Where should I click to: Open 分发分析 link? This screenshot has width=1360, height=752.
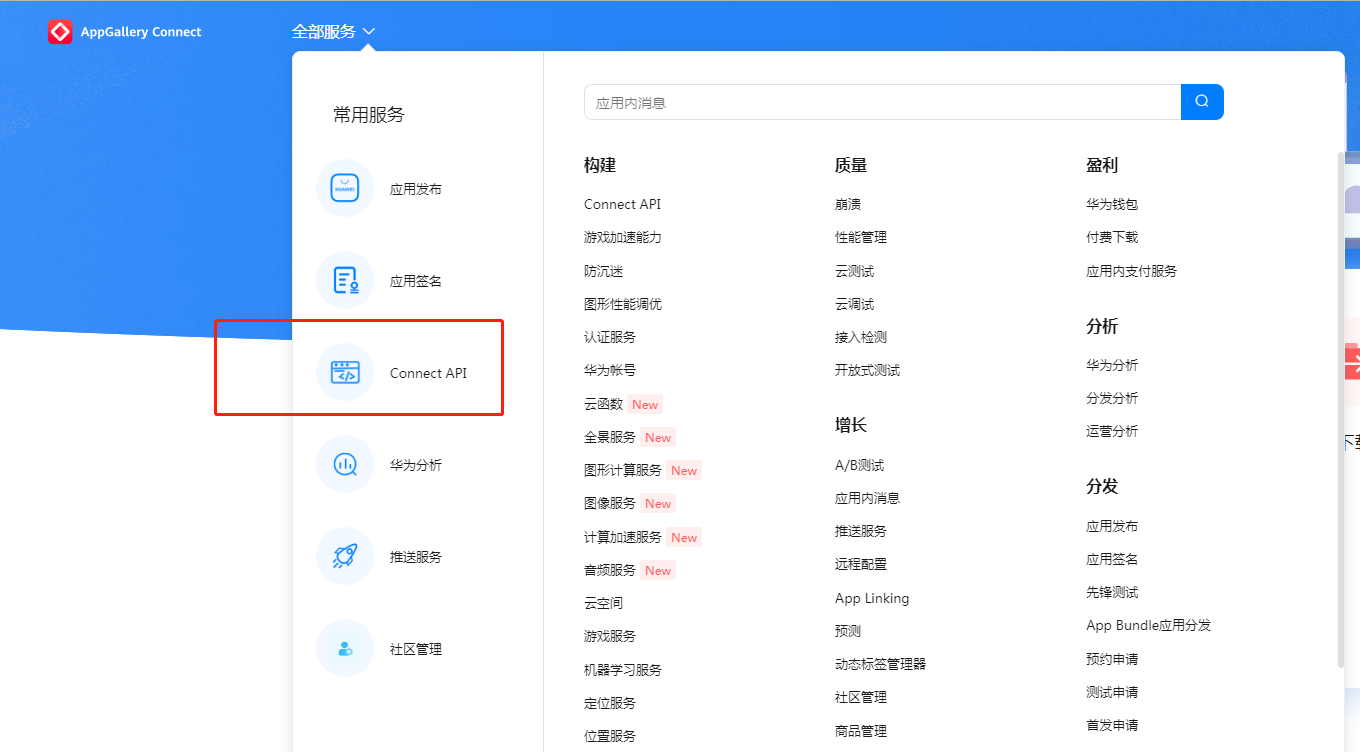pos(1112,398)
